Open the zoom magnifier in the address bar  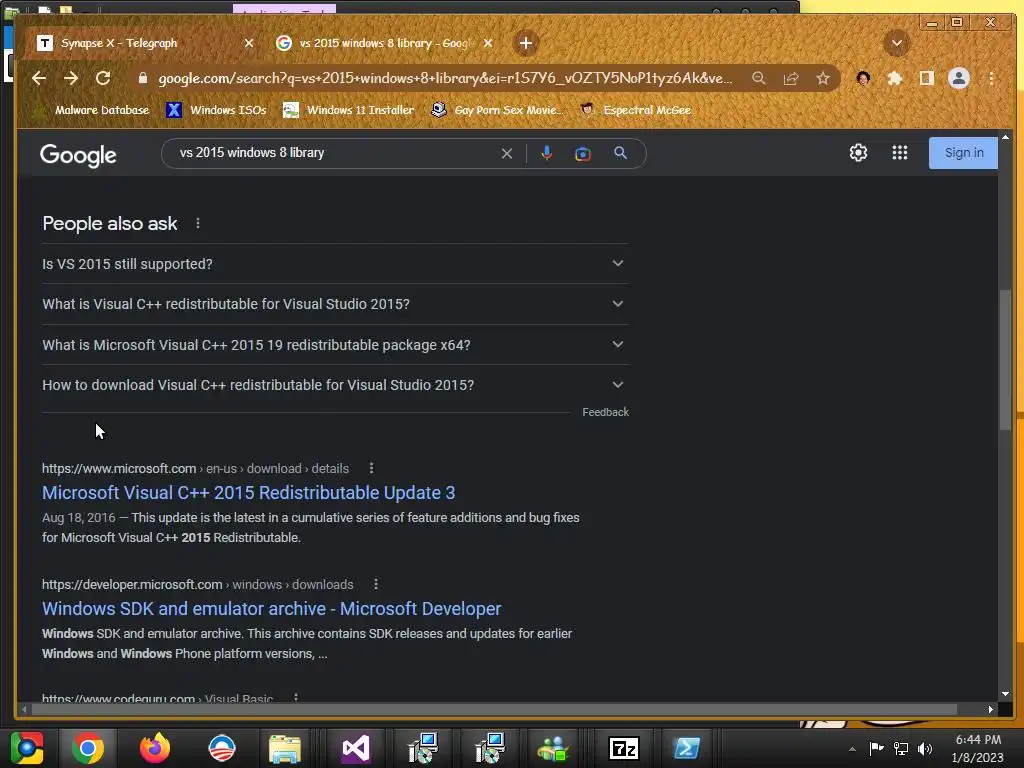(x=758, y=78)
